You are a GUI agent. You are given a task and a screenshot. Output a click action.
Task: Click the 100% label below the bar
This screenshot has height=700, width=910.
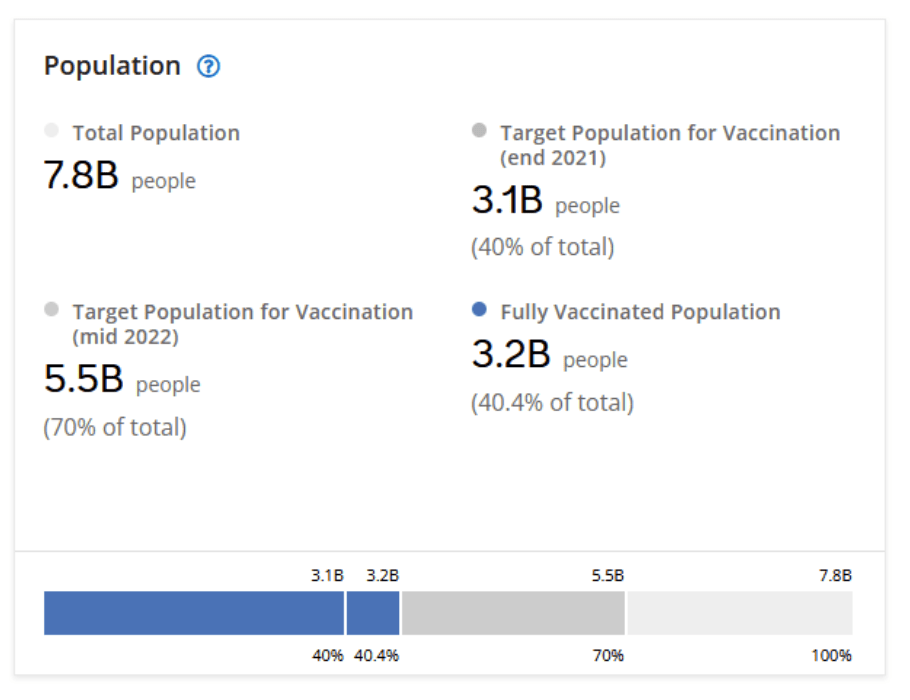pos(831,656)
